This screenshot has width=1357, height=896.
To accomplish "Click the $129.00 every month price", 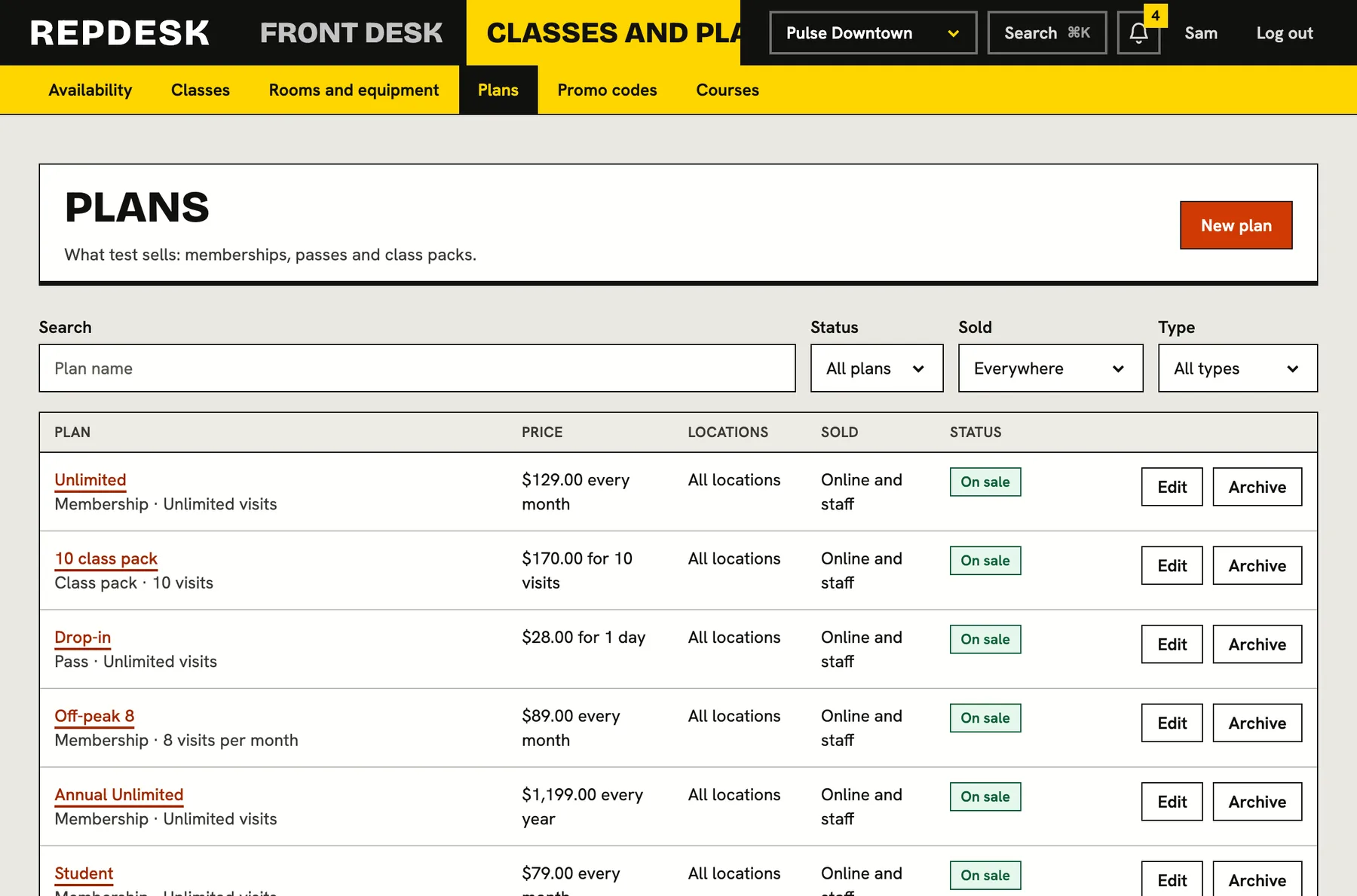I will 575,492.
